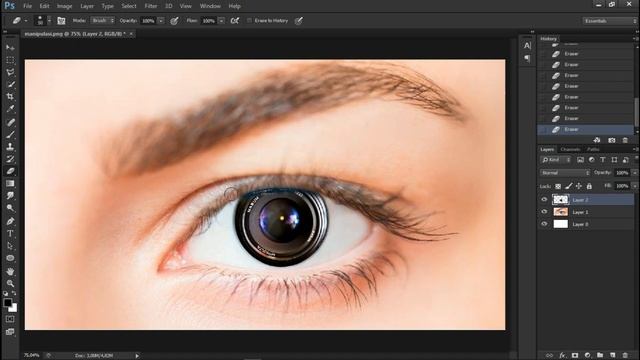This screenshot has width=640, height=360.
Task: Open the Character panel icon
Action: point(527,46)
